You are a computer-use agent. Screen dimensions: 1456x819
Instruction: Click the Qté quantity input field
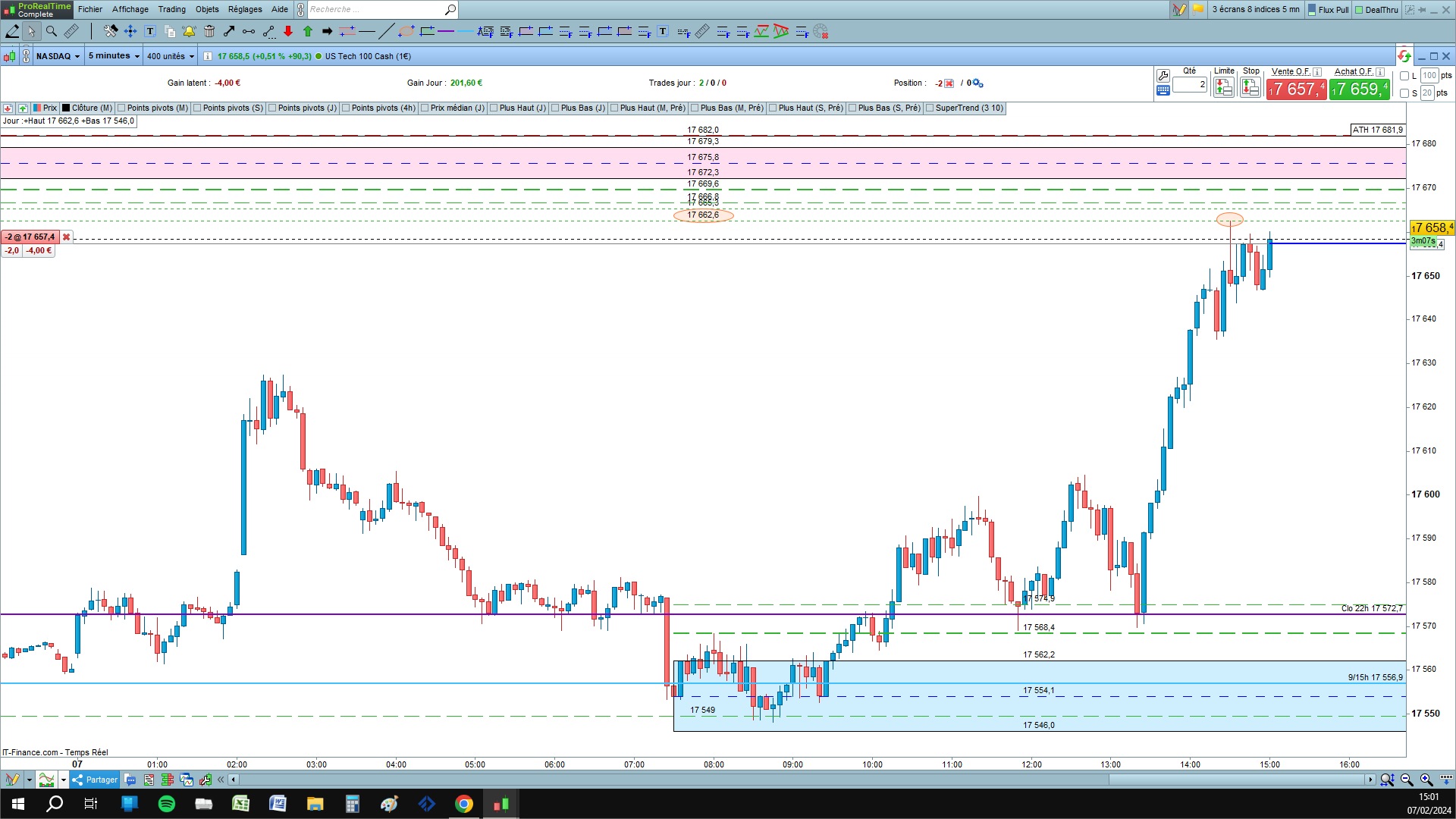[1189, 85]
